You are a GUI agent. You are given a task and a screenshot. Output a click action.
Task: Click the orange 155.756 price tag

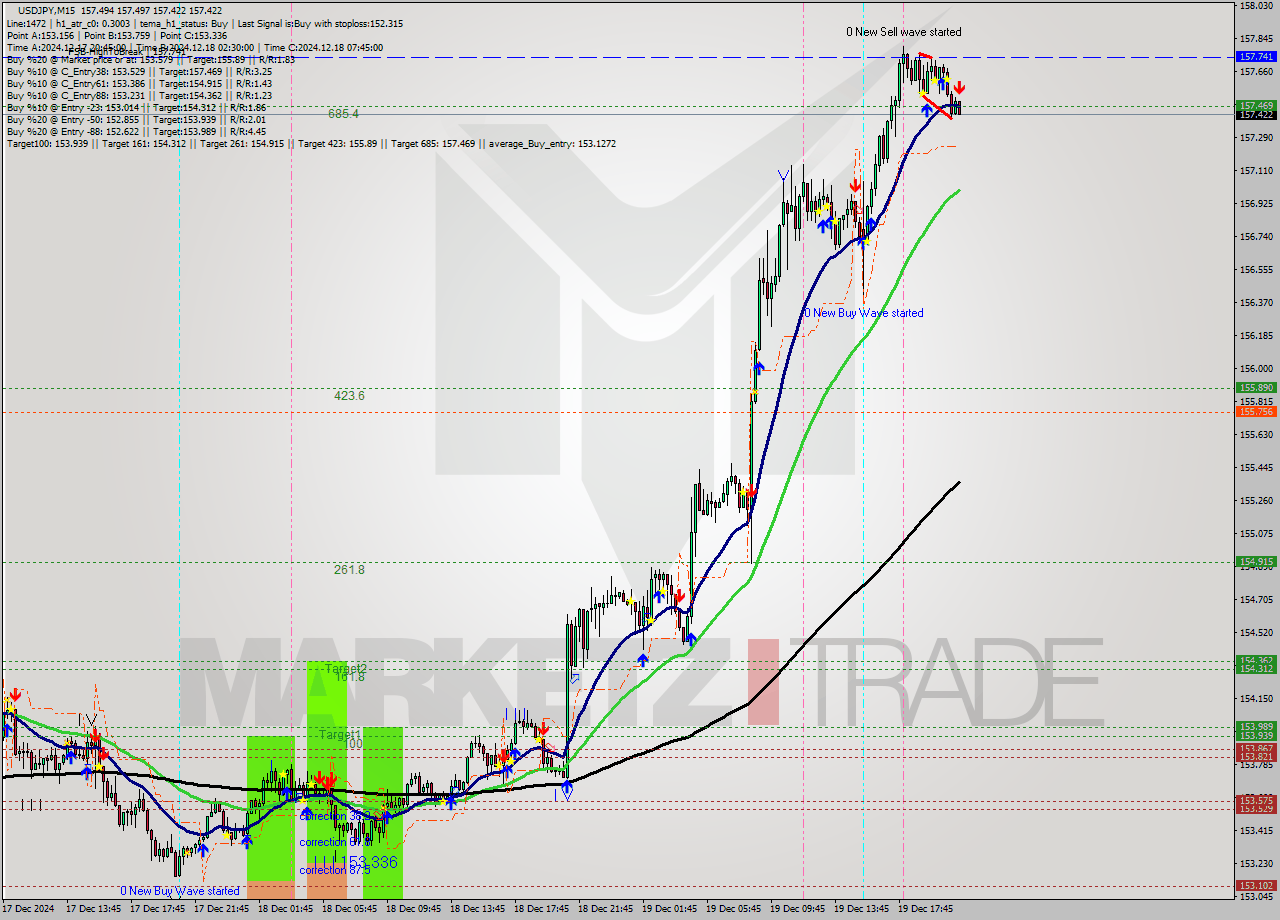[1256, 411]
